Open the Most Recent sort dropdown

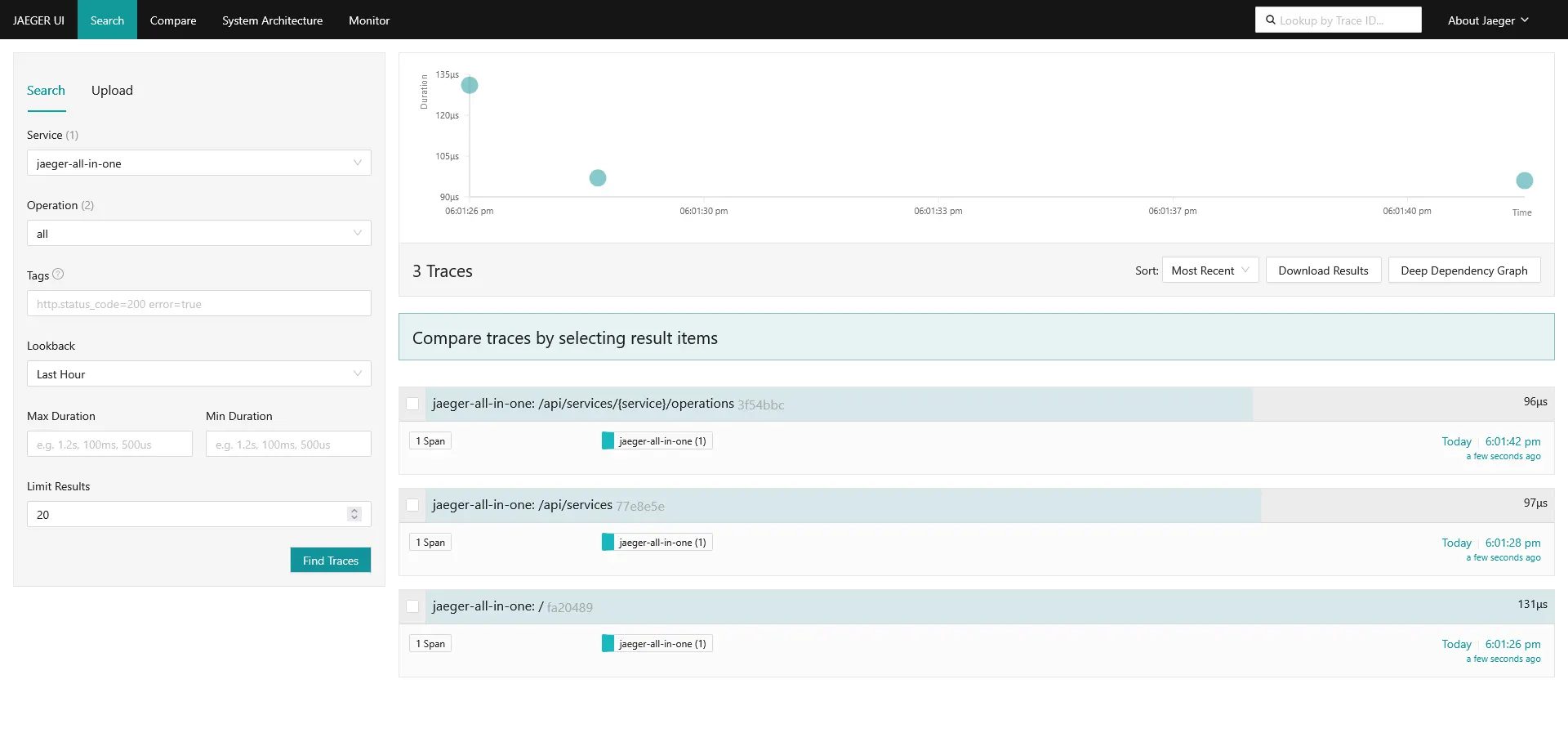1209,270
